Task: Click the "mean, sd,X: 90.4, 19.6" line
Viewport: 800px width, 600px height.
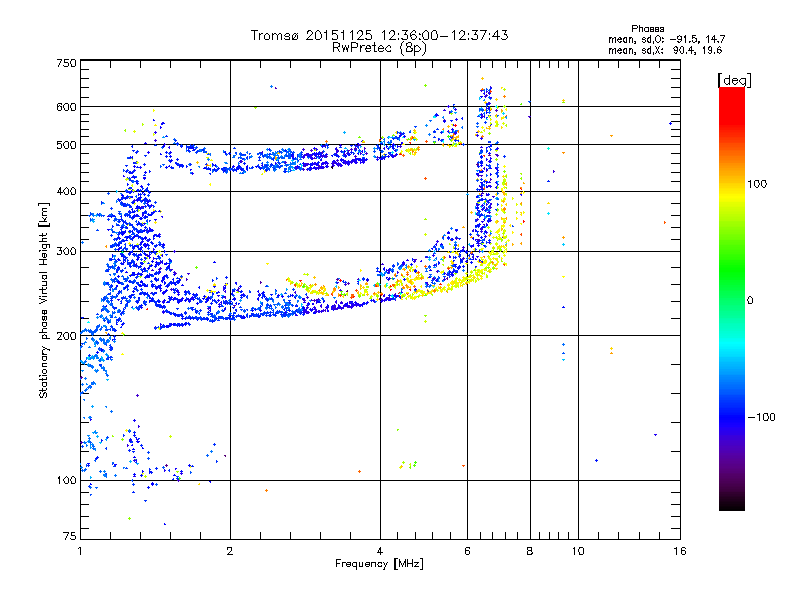Action: (665, 50)
